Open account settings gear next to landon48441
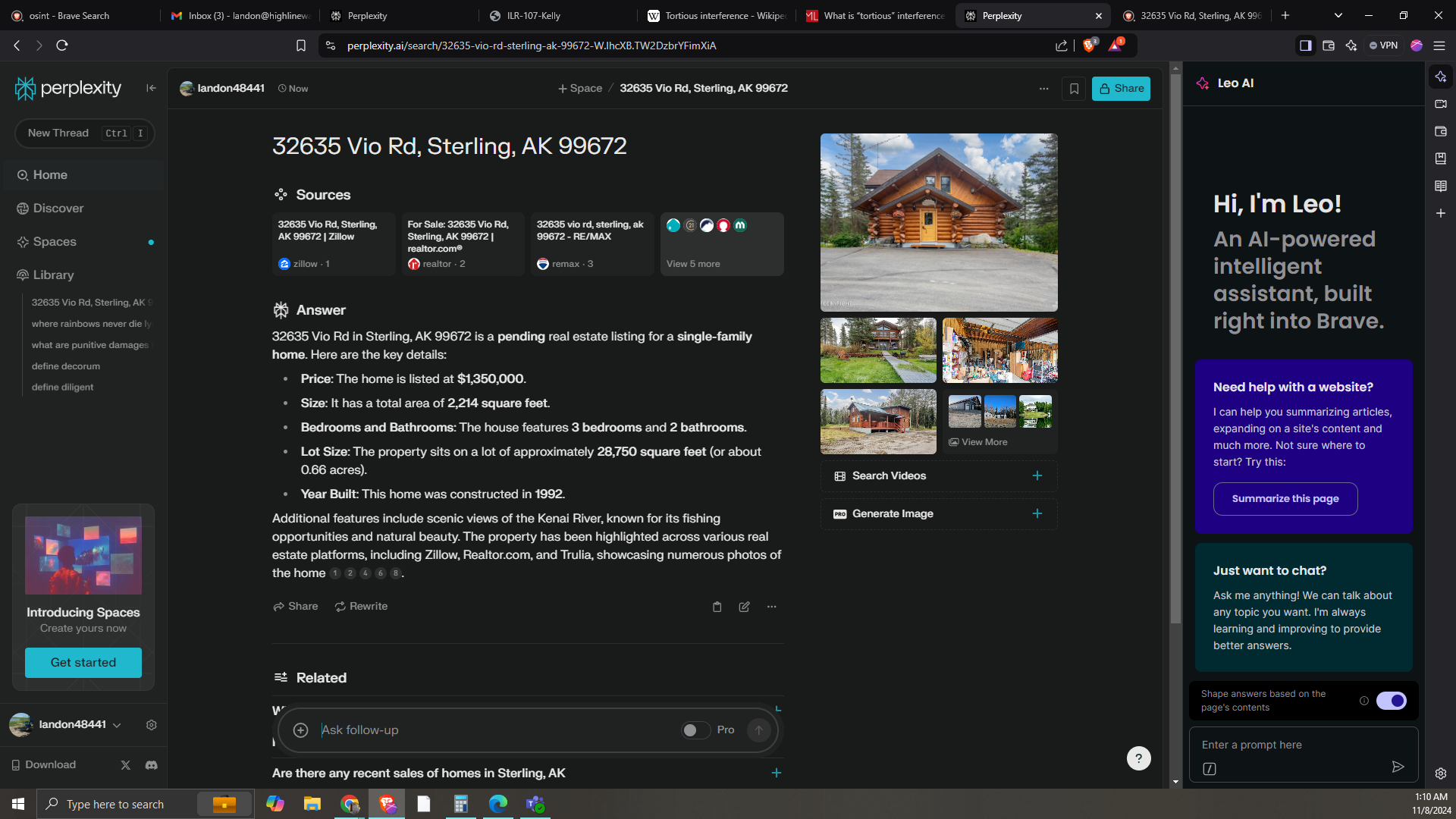This screenshot has height=819, width=1456. pyautogui.click(x=152, y=725)
